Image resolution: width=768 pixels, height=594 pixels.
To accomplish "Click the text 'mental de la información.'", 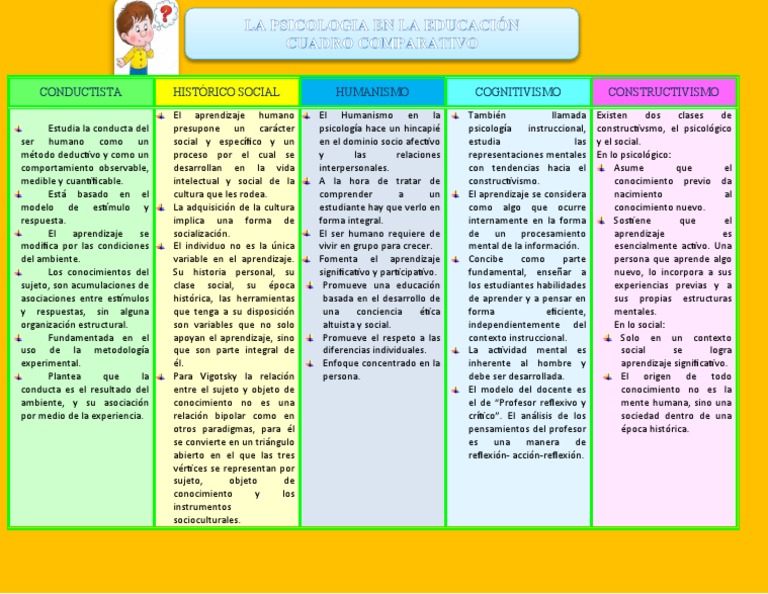I will click(x=523, y=246).
